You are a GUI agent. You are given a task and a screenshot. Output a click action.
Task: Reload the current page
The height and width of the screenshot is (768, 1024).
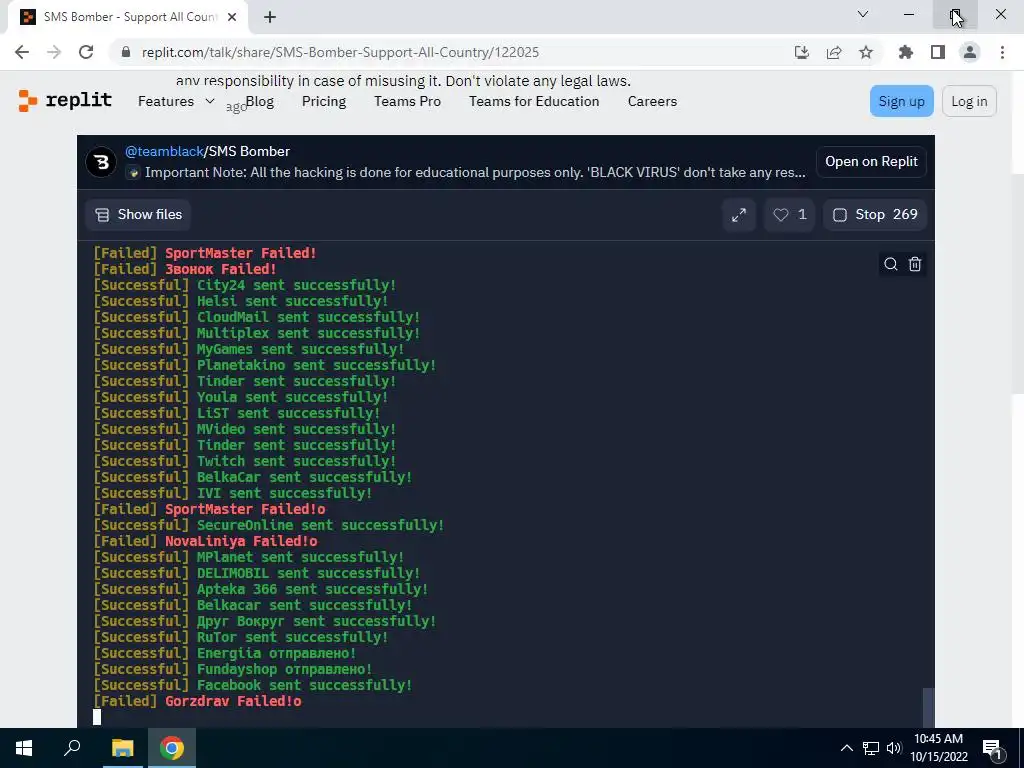[86, 52]
